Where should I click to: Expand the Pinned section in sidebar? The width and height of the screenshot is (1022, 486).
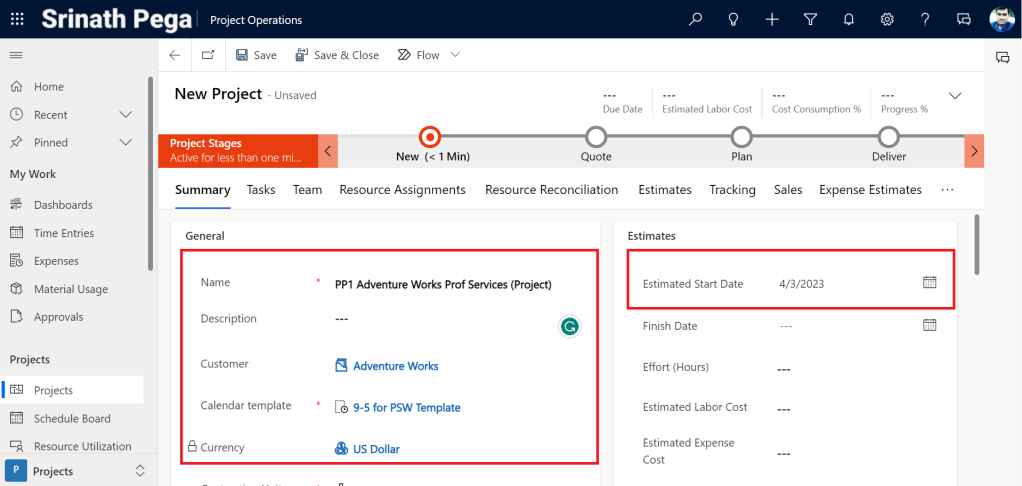tap(125, 143)
